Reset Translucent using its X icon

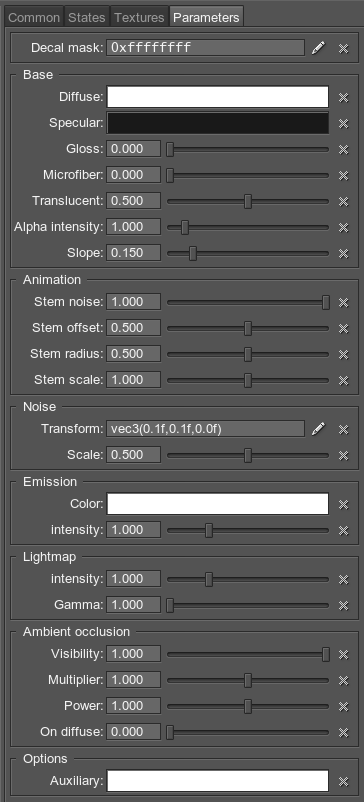click(344, 202)
